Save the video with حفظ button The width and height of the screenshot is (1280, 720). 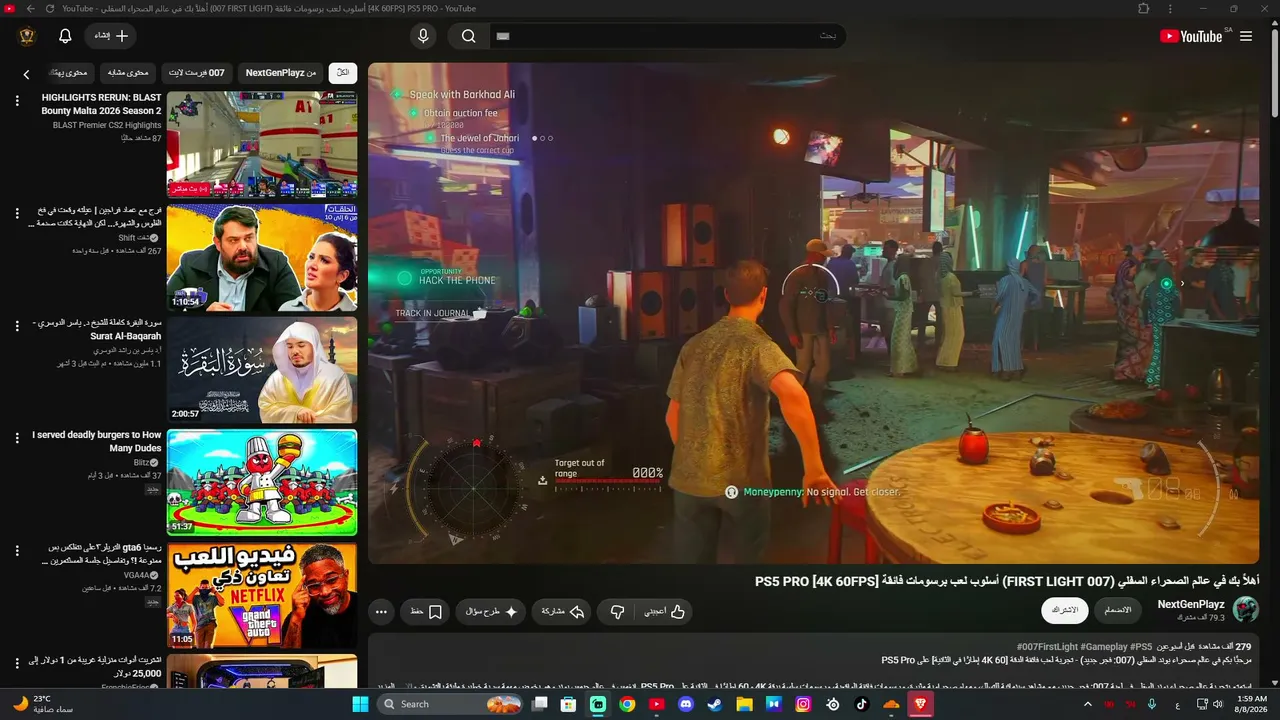point(426,612)
